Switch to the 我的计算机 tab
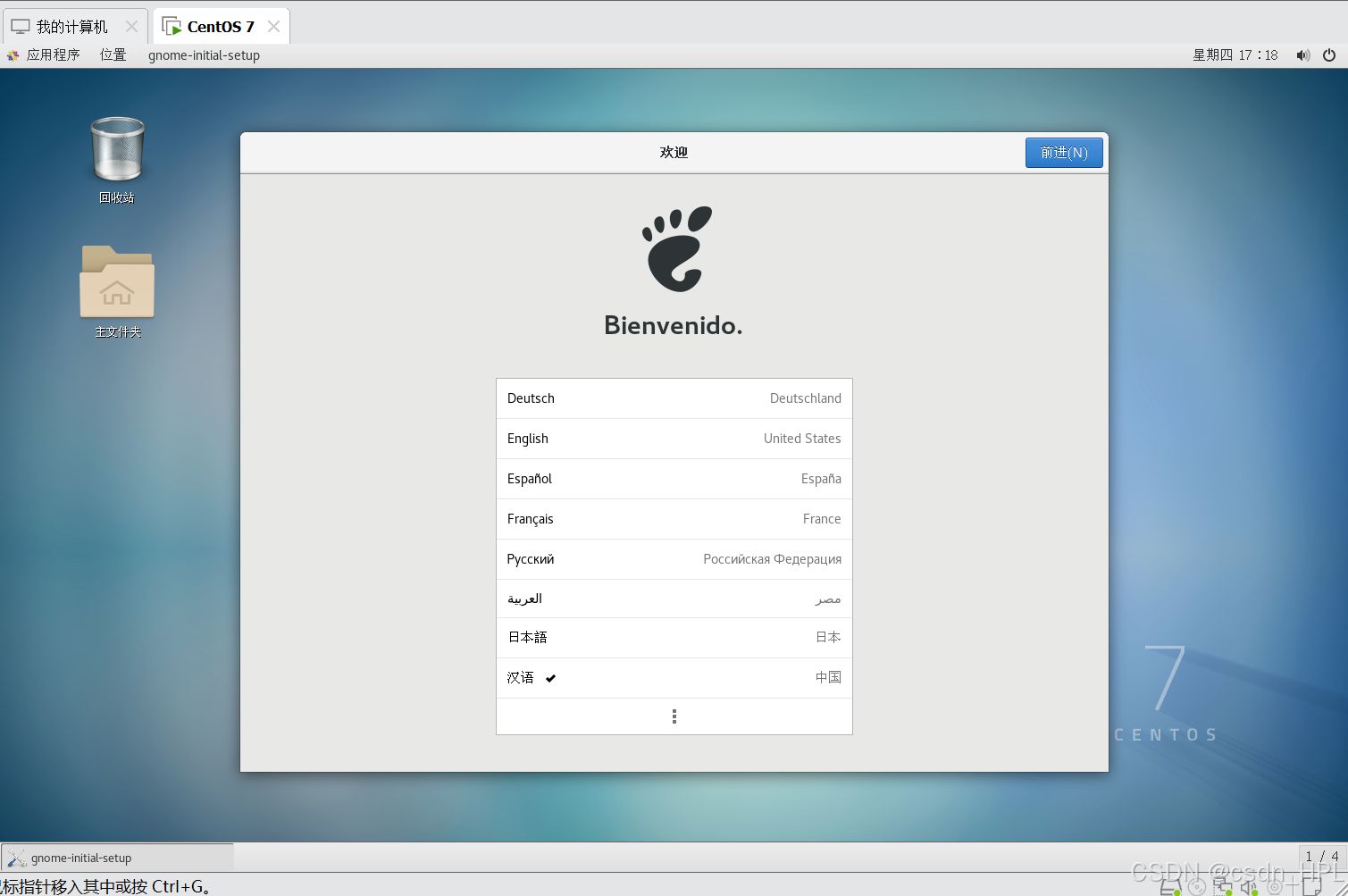Screen dimensions: 1348x896 [x=73, y=27]
